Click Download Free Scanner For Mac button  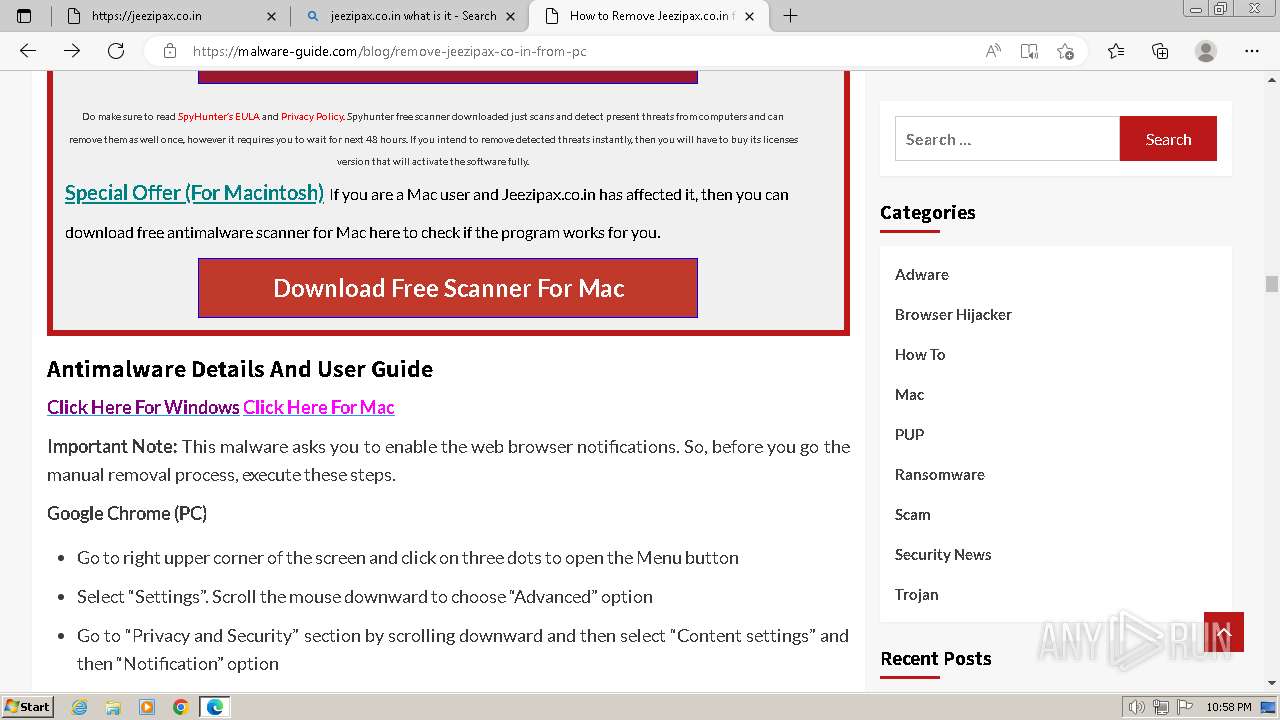point(448,288)
